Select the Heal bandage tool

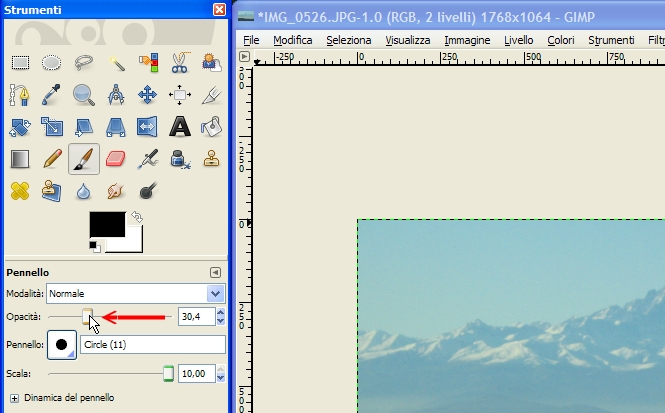[20, 191]
